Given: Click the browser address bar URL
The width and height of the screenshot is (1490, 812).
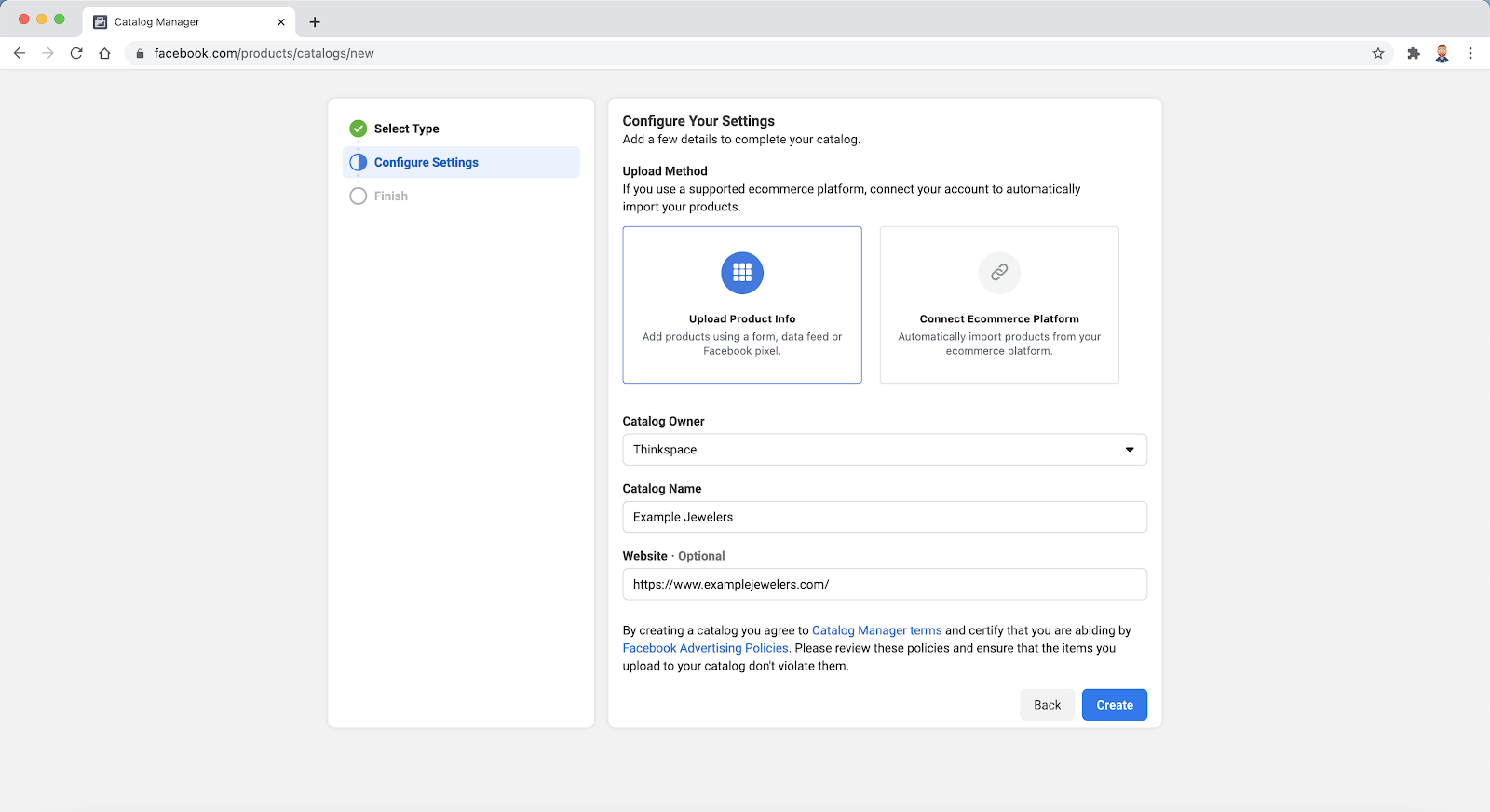Looking at the screenshot, I should [264, 53].
